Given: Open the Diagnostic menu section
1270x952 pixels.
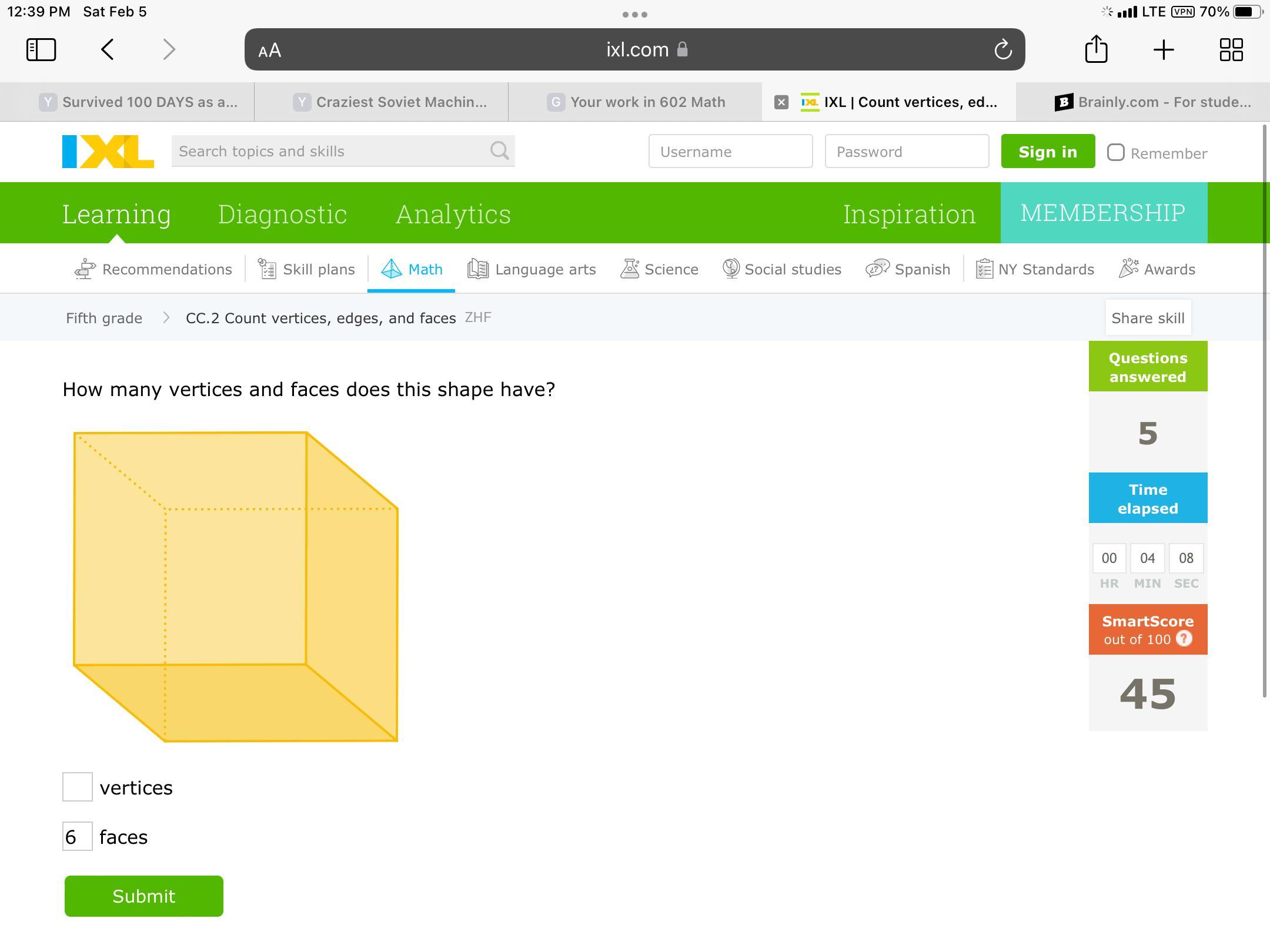Looking at the screenshot, I should pos(282,214).
